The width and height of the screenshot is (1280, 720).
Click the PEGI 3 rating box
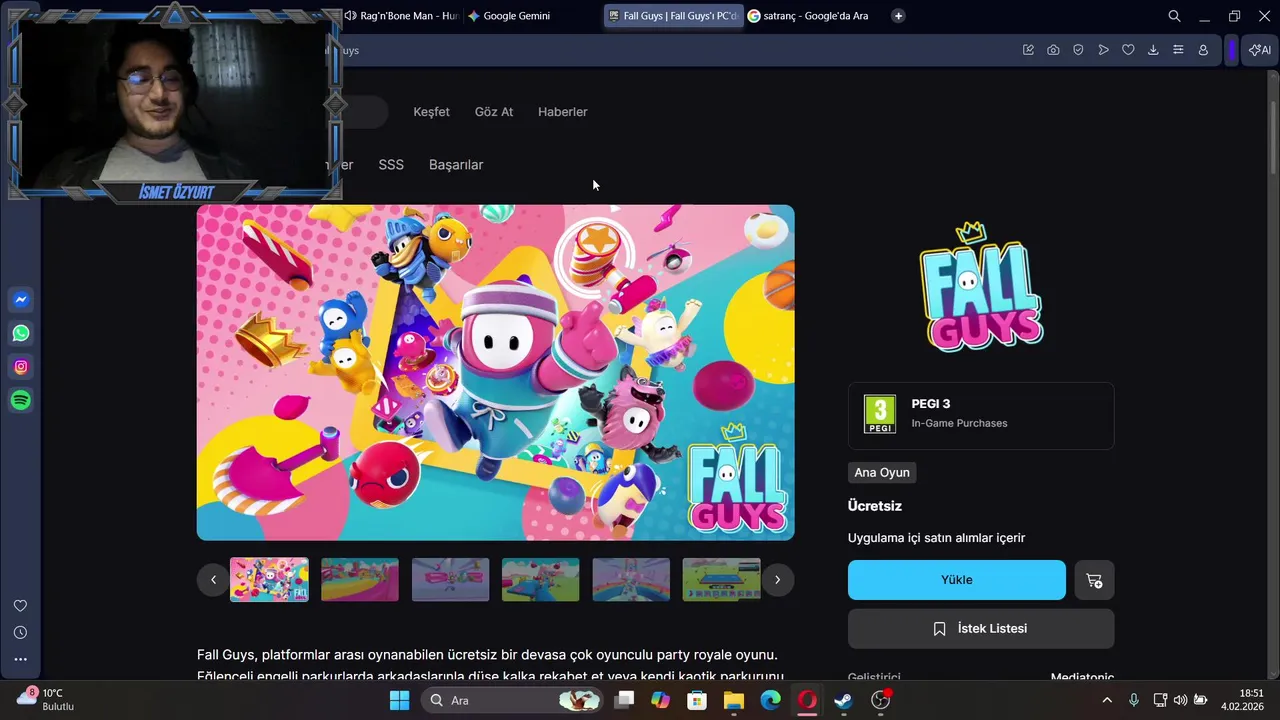click(x=981, y=416)
